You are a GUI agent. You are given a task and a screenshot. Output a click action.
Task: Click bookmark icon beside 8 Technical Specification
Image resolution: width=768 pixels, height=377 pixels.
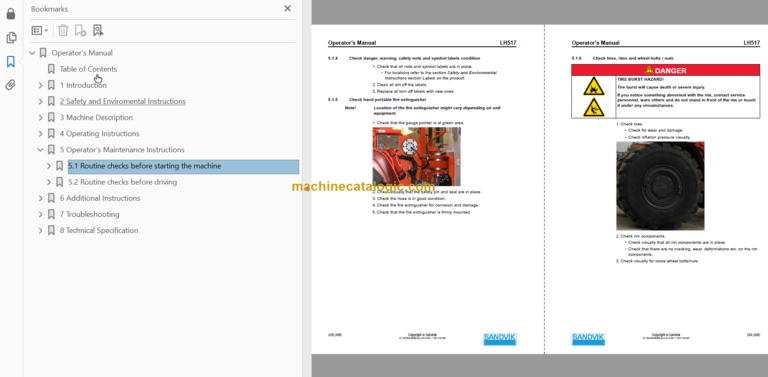(51, 231)
